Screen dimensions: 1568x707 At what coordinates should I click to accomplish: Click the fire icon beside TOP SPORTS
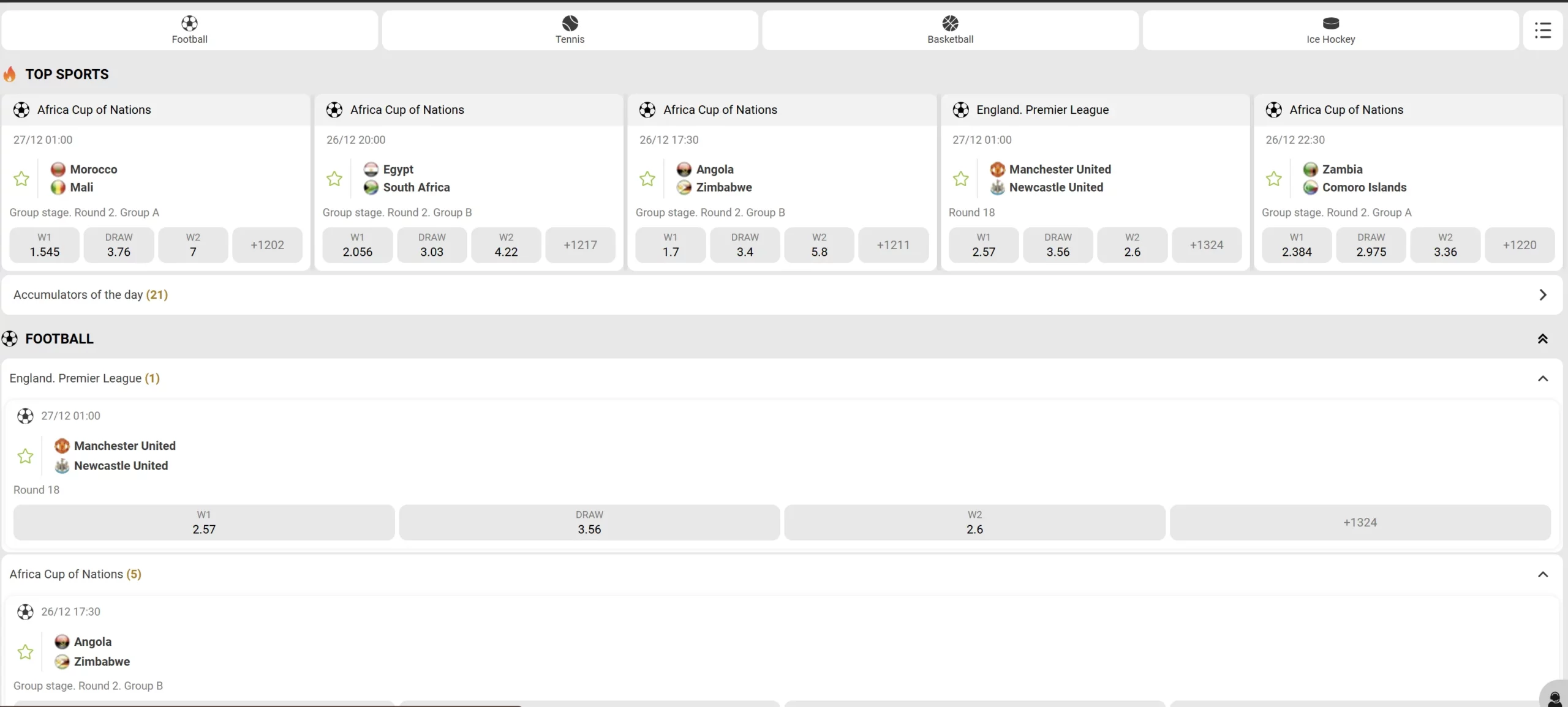pos(9,74)
